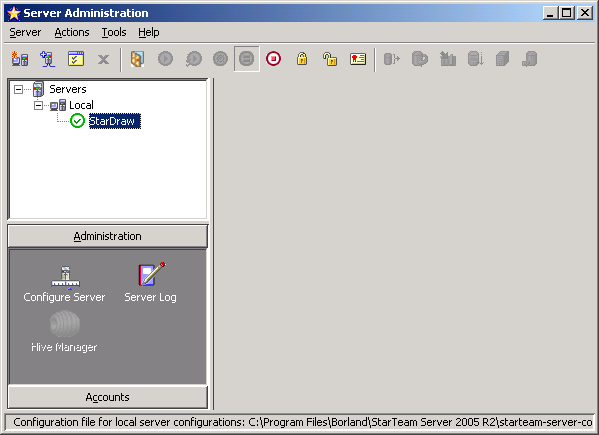Click the grayed Start with Override icon

pyautogui.click(x=194, y=59)
